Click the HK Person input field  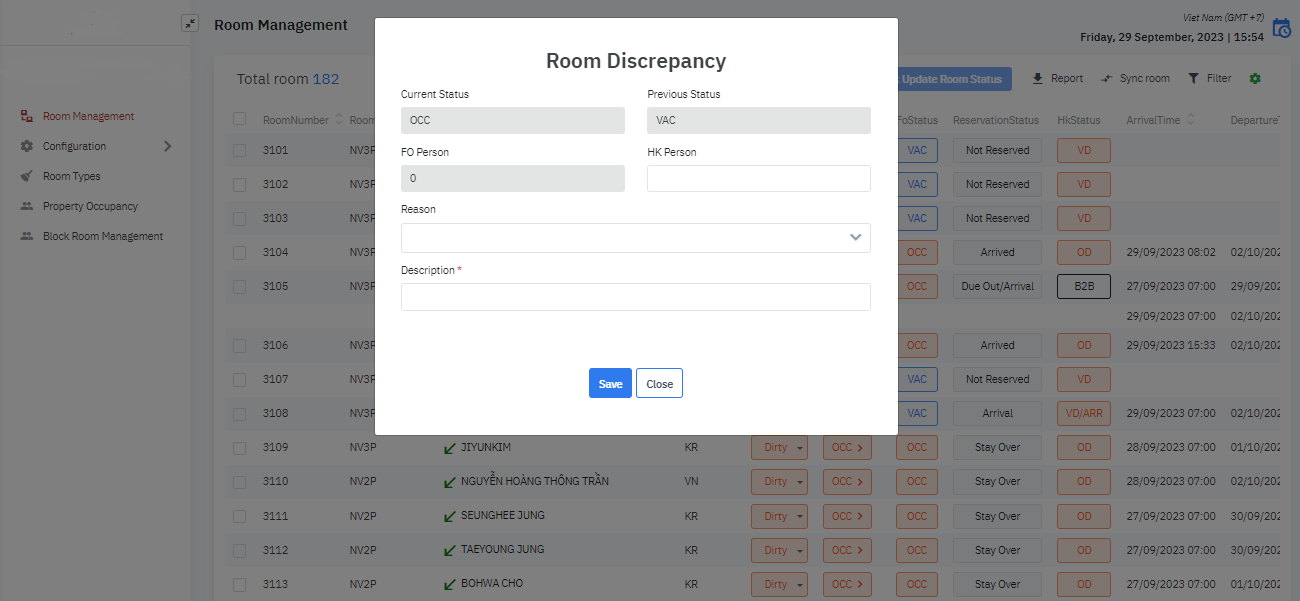coord(758,179)
